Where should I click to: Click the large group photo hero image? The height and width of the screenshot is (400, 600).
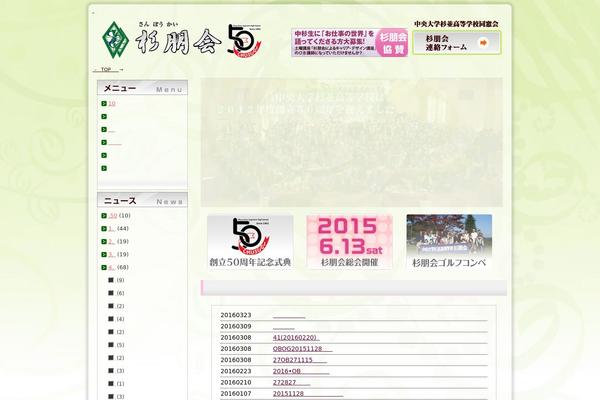click(x=352, y=142)
